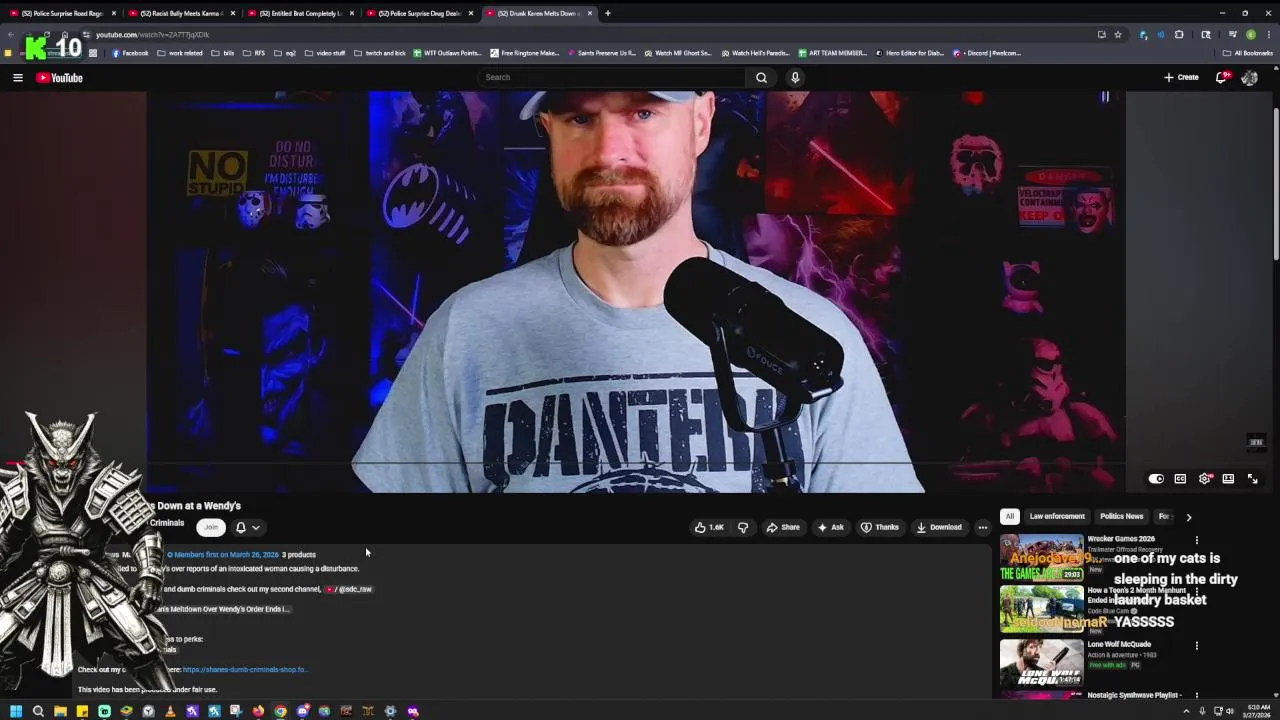Open the YouTube hamburger guide menu
The width and height of the screenshot is (1280, 720).
[17, 77]
